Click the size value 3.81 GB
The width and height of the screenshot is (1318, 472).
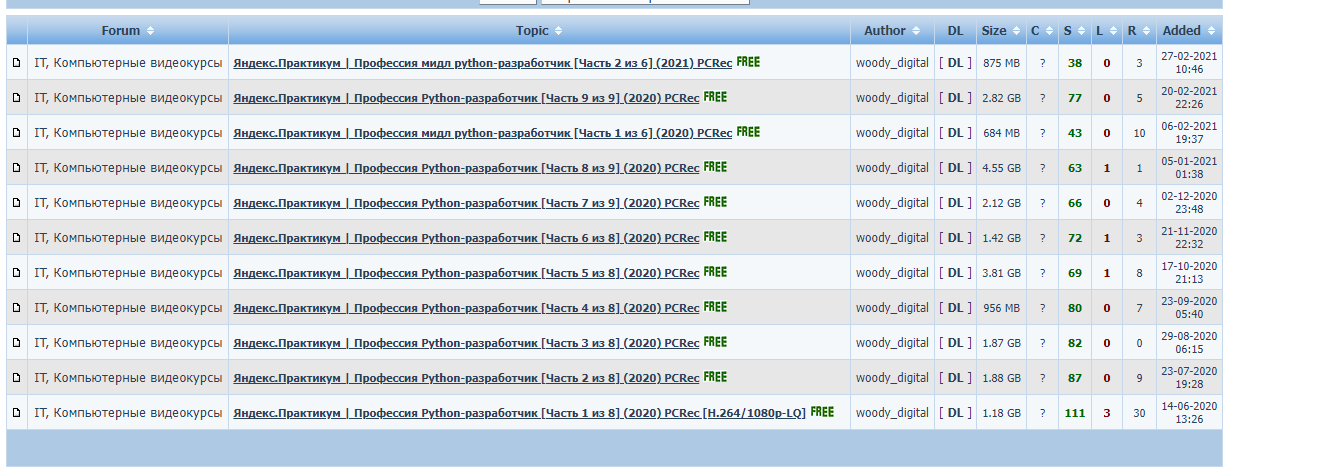click(1001, 273)
